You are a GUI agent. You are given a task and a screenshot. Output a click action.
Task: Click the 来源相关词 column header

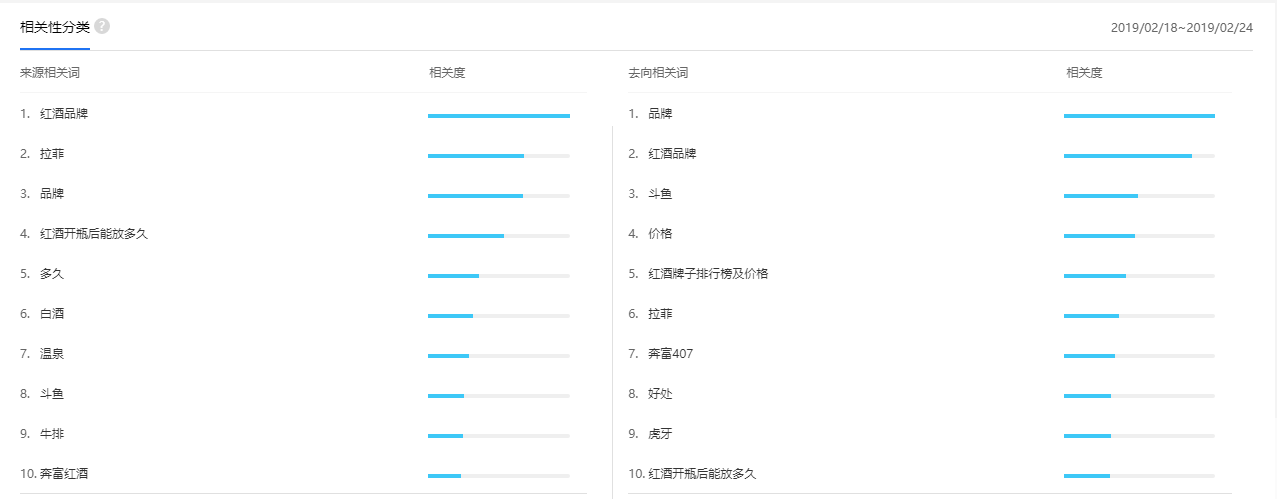coord(50,73)
